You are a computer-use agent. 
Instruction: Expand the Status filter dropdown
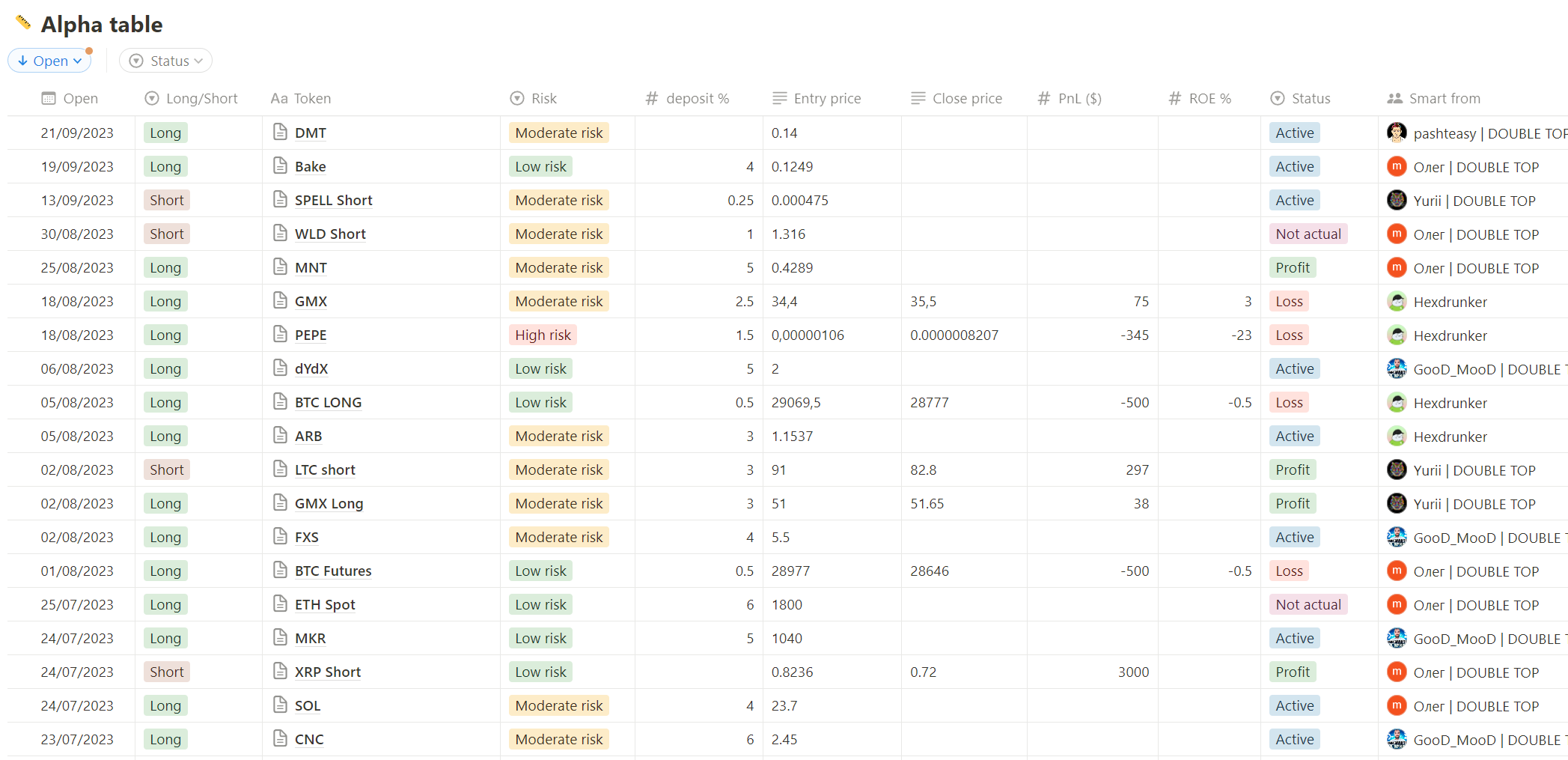pyautogui.click(x=165, y=61)
